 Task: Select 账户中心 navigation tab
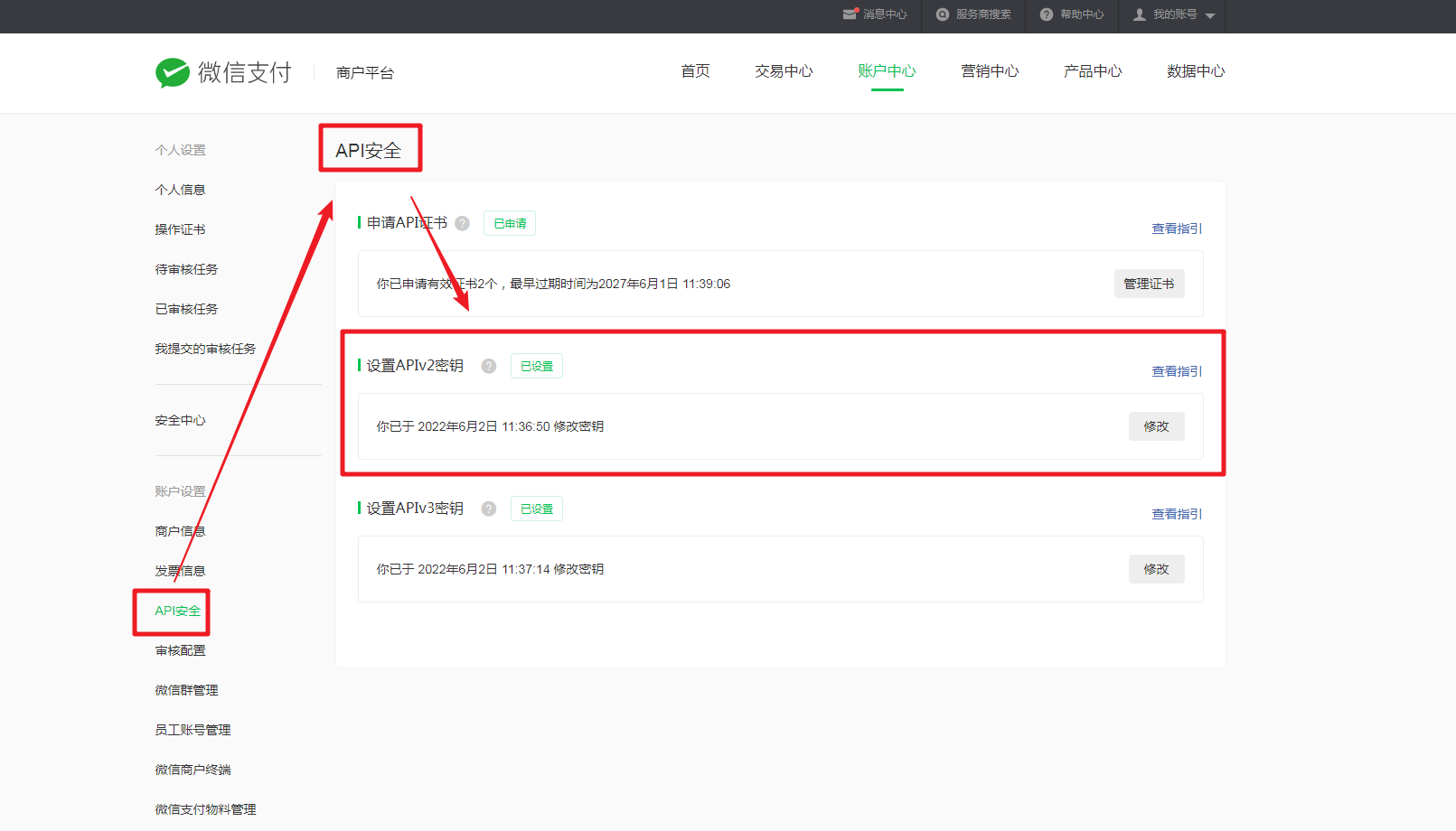[x=887, y=71]
